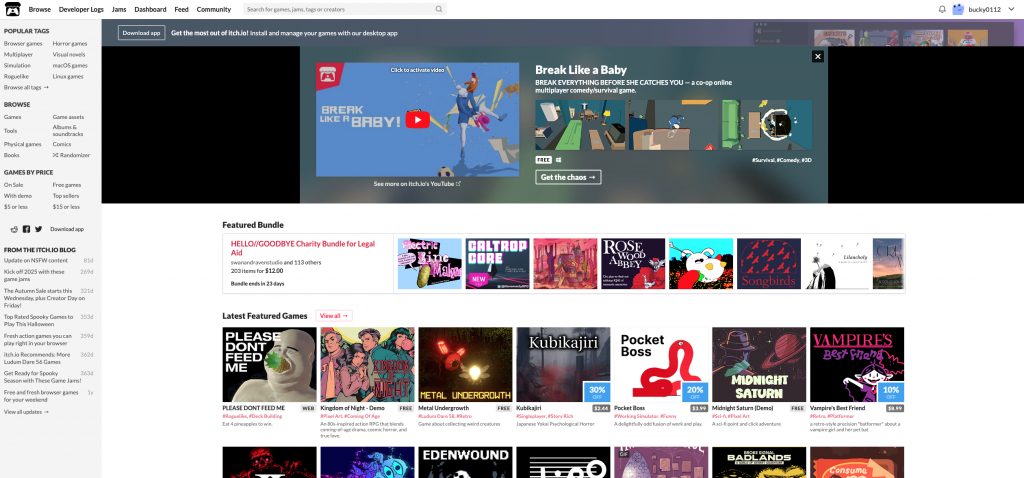Open Pocket Boss game cover
This screenshot has height=478, width=1024.
tap(662, 364)
